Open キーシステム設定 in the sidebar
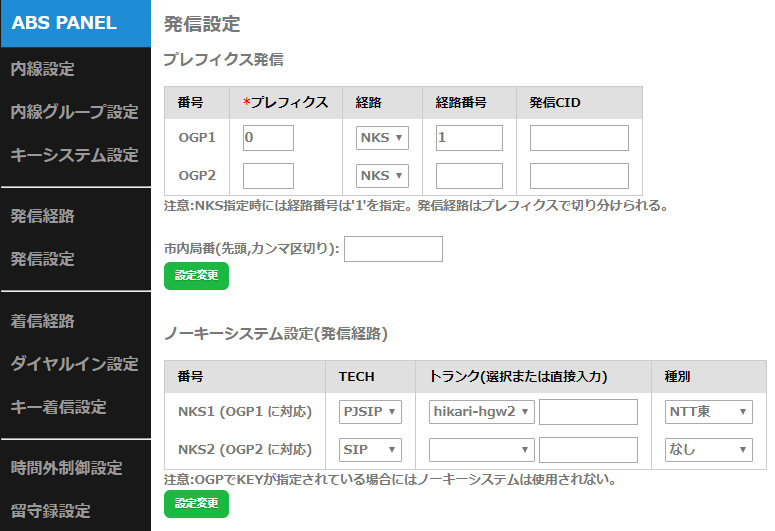Image resolution: width=775 pixels, height=531 pixels. pyautogui.click(x=74, y=155)
